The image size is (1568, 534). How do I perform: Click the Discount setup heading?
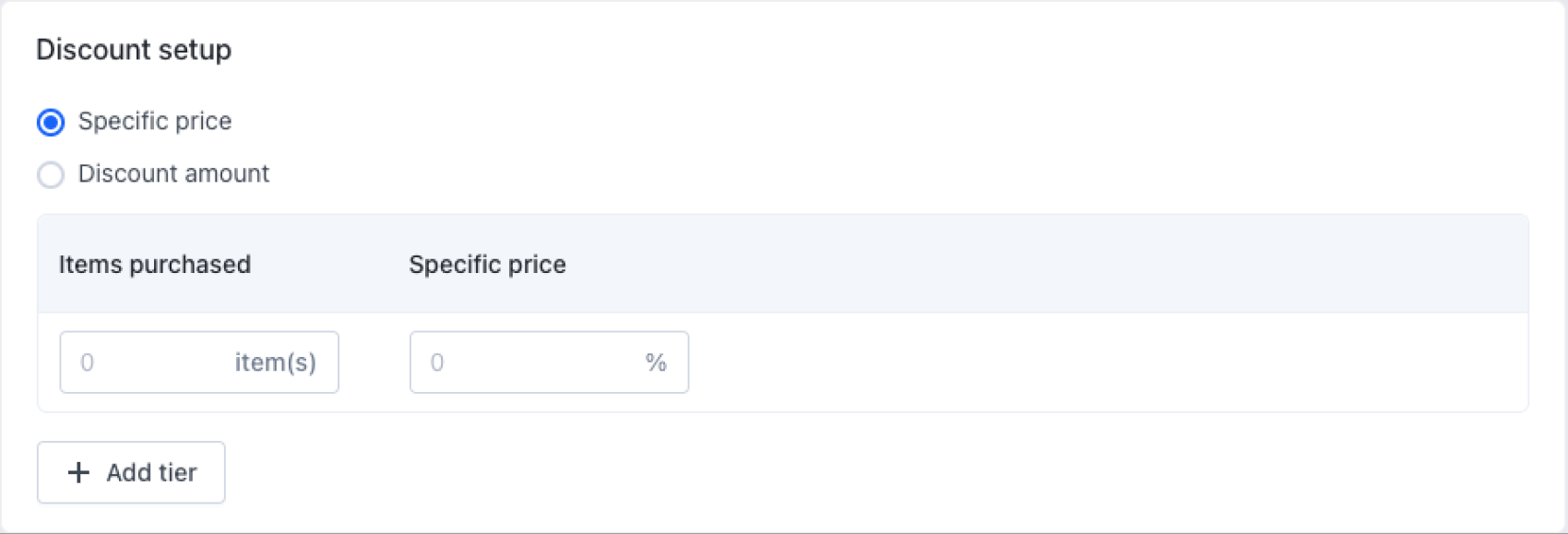coord(134,50)
